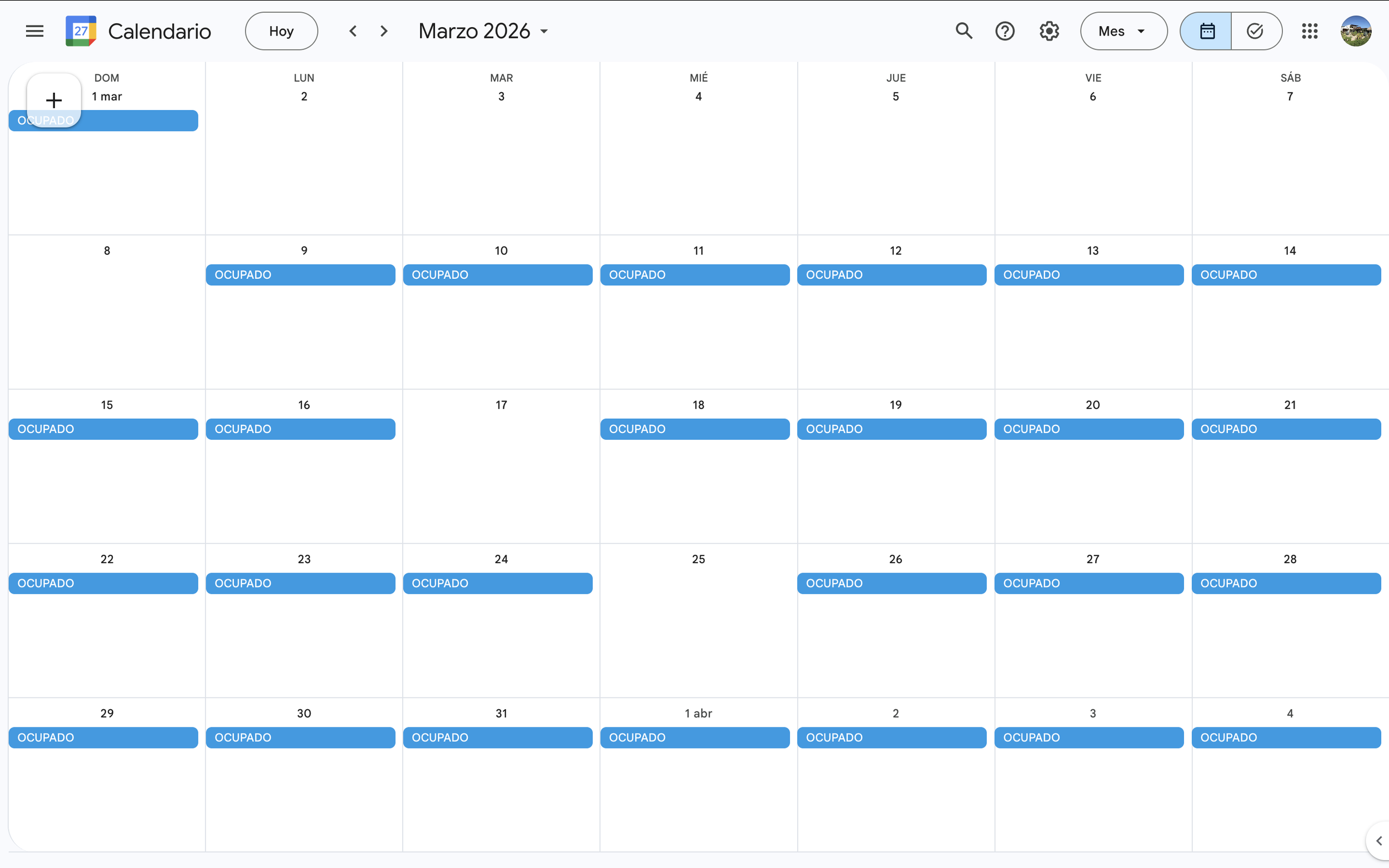Image resolution: width=1389 pixels, height=868 pixels.
Task: Click the Hoy button
Action: pyautogui.click(x=281, y=31)
